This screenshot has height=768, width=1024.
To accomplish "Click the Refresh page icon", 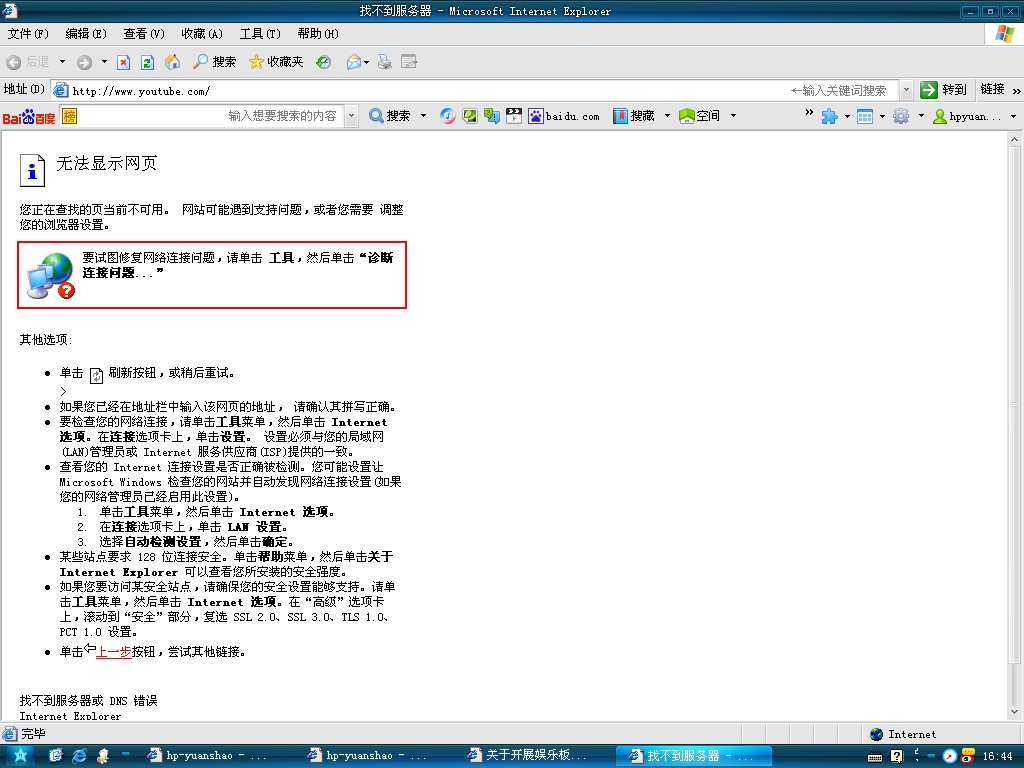I will (x=147, y=62).
